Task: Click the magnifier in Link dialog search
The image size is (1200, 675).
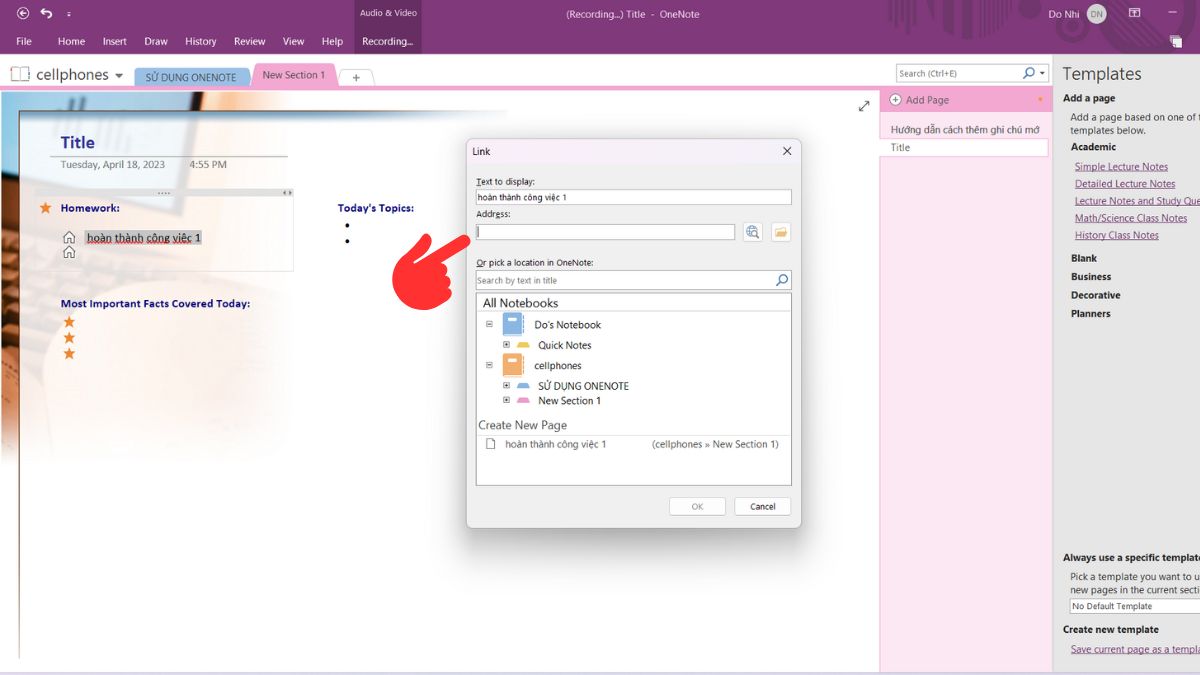Action: 783,281
